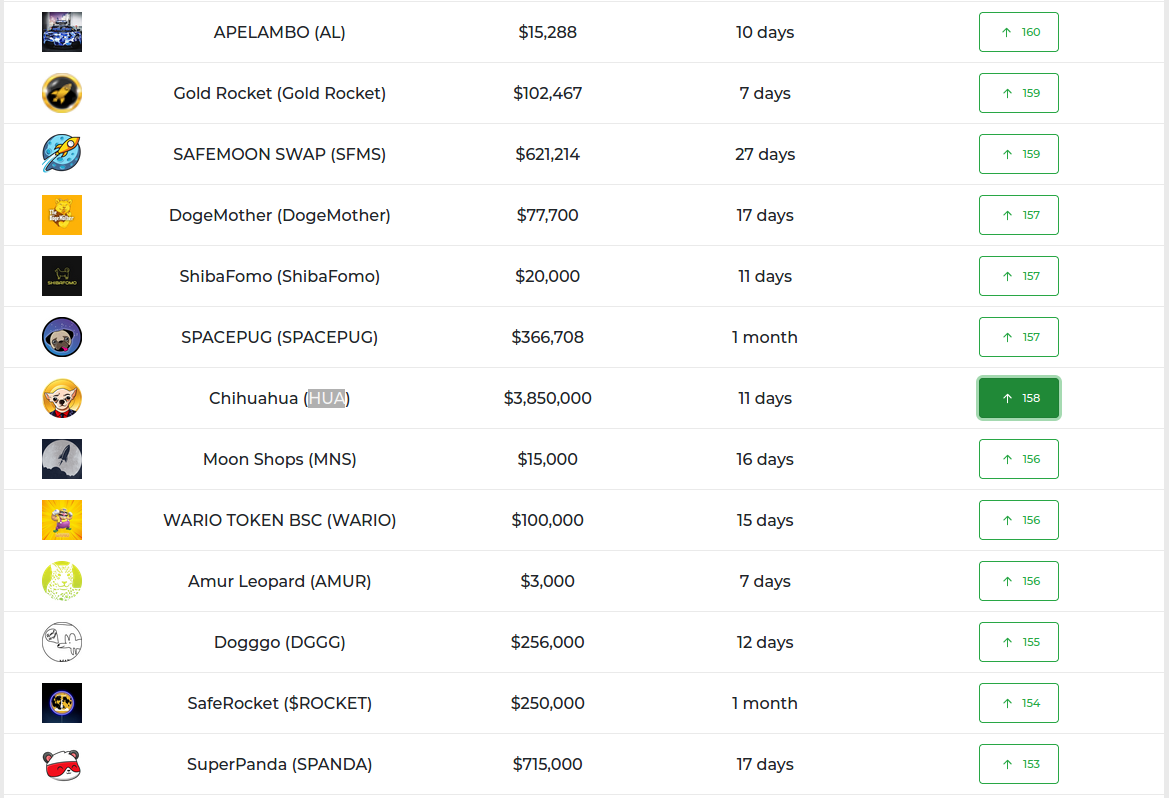Upvote Moon Shops coin
Viewport: 1169px width, 798px height.
pyautogui.click(x=1018, y=459)
